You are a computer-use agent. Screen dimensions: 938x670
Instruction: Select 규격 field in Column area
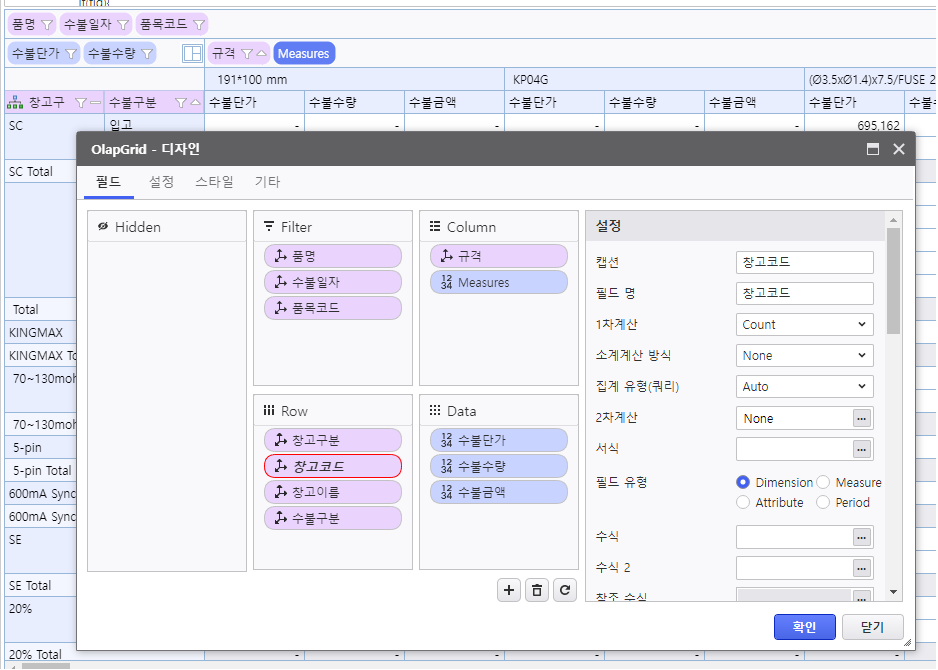498,256
